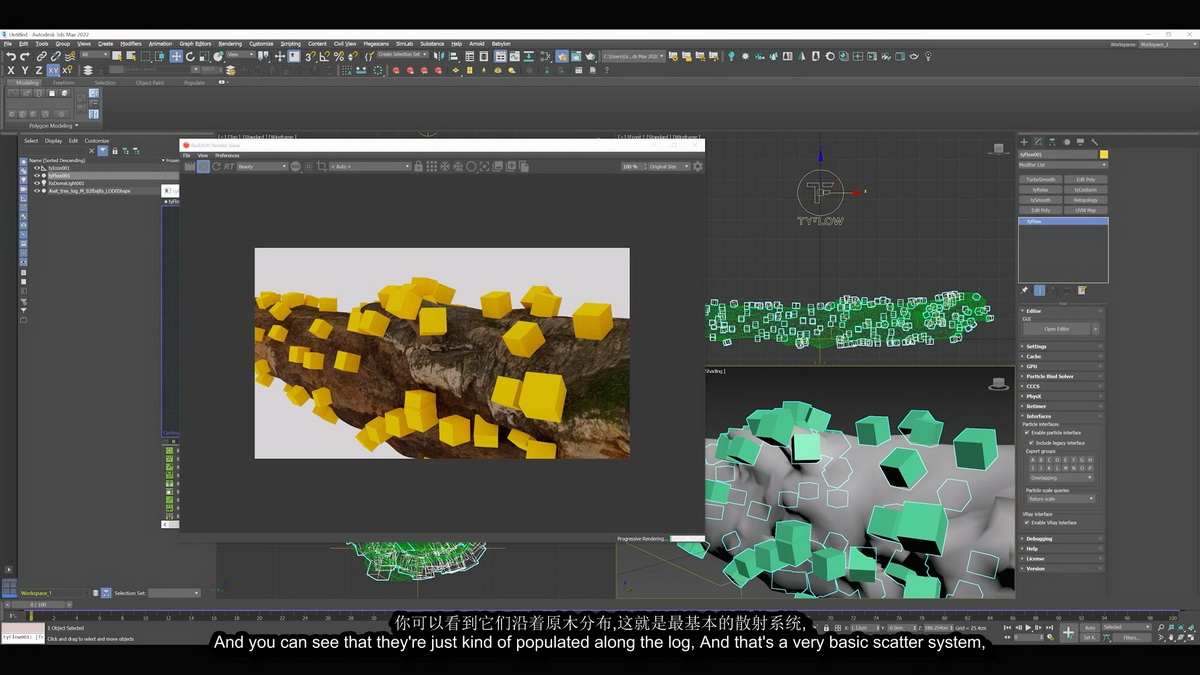Click the tyConform modifier button

pyautogui.click(x=1085, y=190)
